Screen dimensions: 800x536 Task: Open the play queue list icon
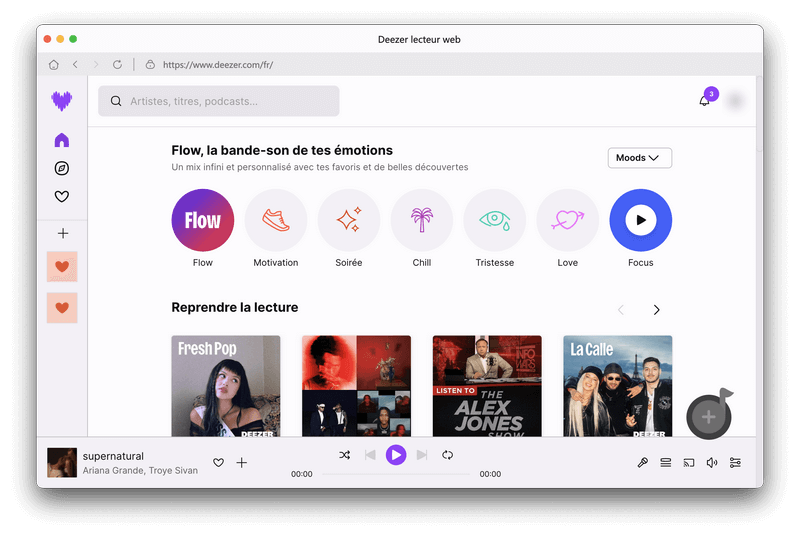[666, 462]
